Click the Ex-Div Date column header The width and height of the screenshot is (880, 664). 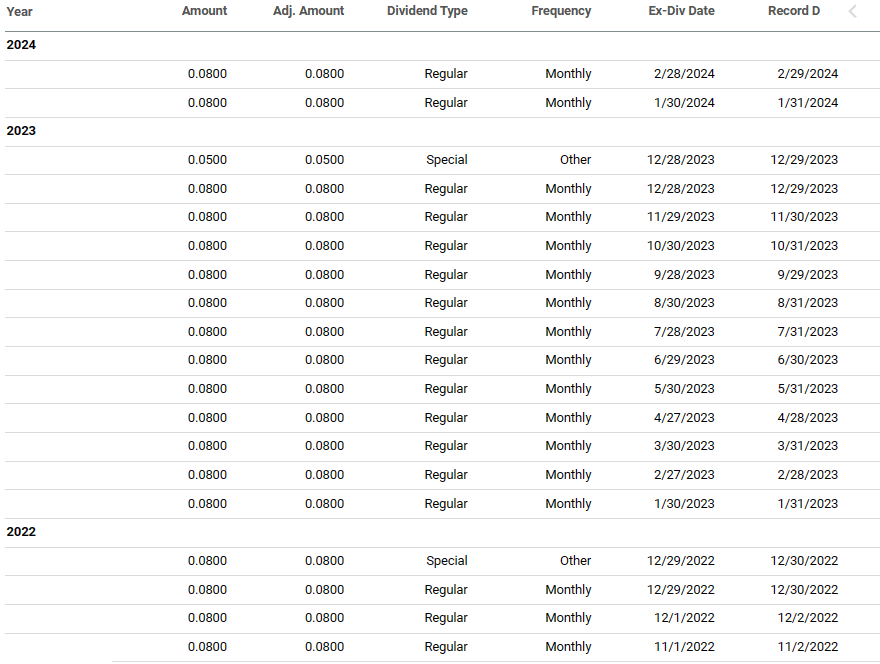point(681,11)
